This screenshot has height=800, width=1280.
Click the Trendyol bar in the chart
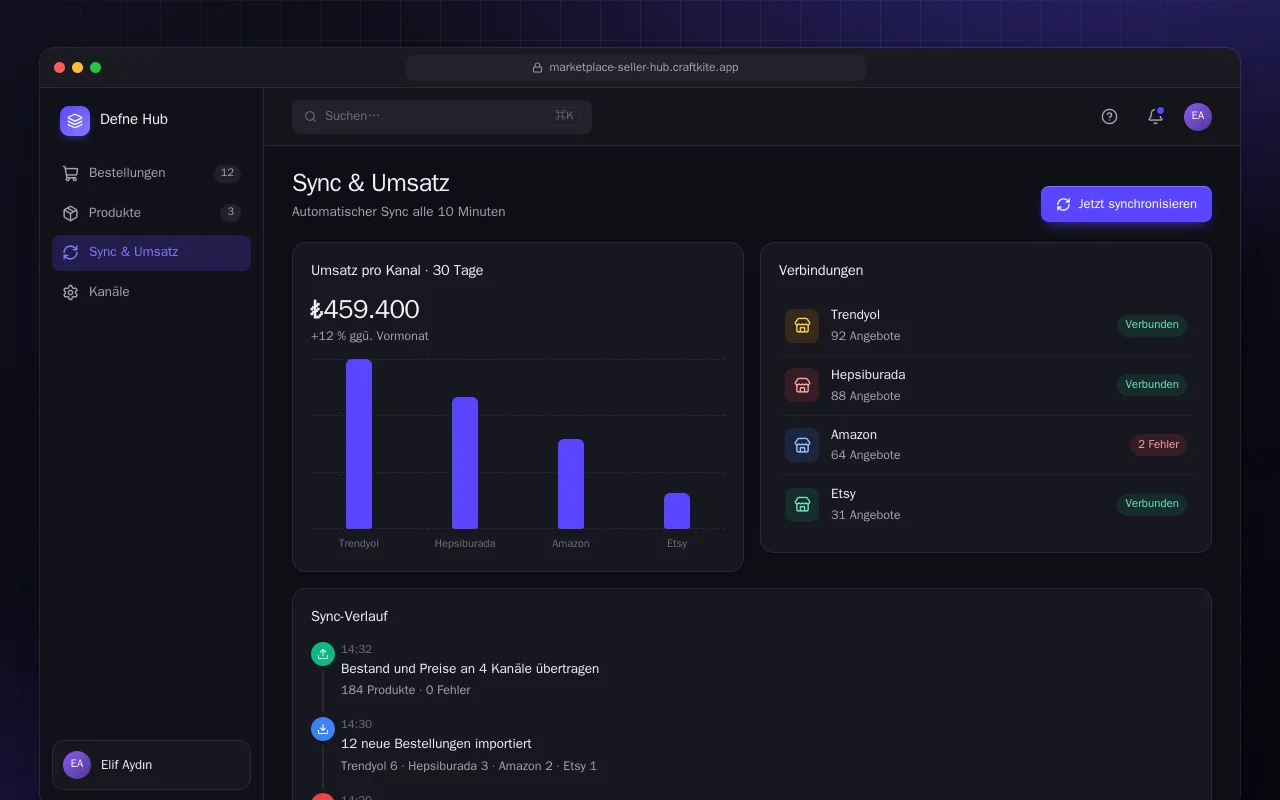tap(359, 444)
